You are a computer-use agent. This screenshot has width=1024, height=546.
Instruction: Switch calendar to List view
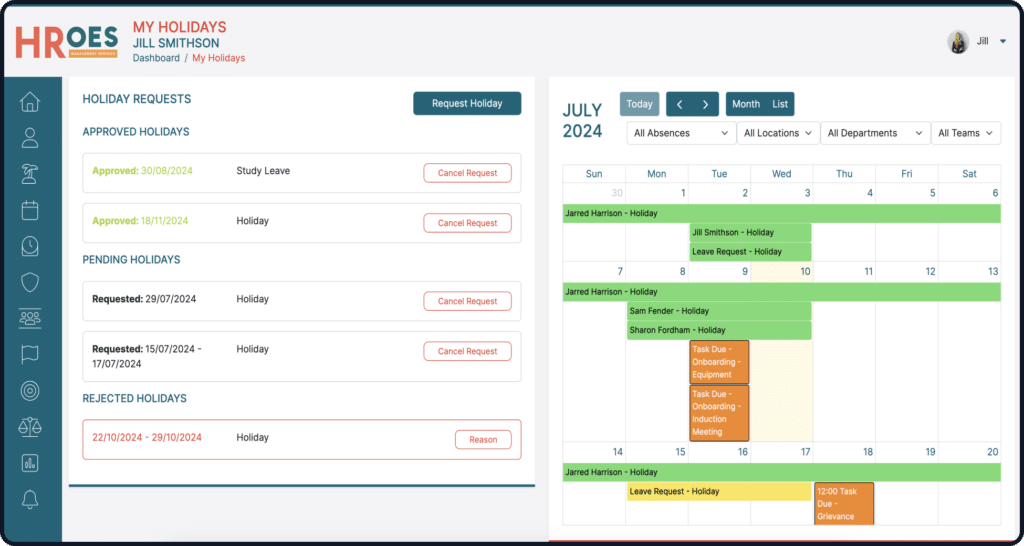(x=780, y=104)
